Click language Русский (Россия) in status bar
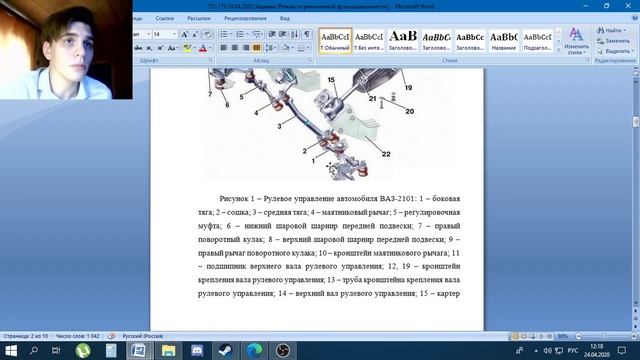The height and width of the screenshot is (360, 640). coord(143,336)
